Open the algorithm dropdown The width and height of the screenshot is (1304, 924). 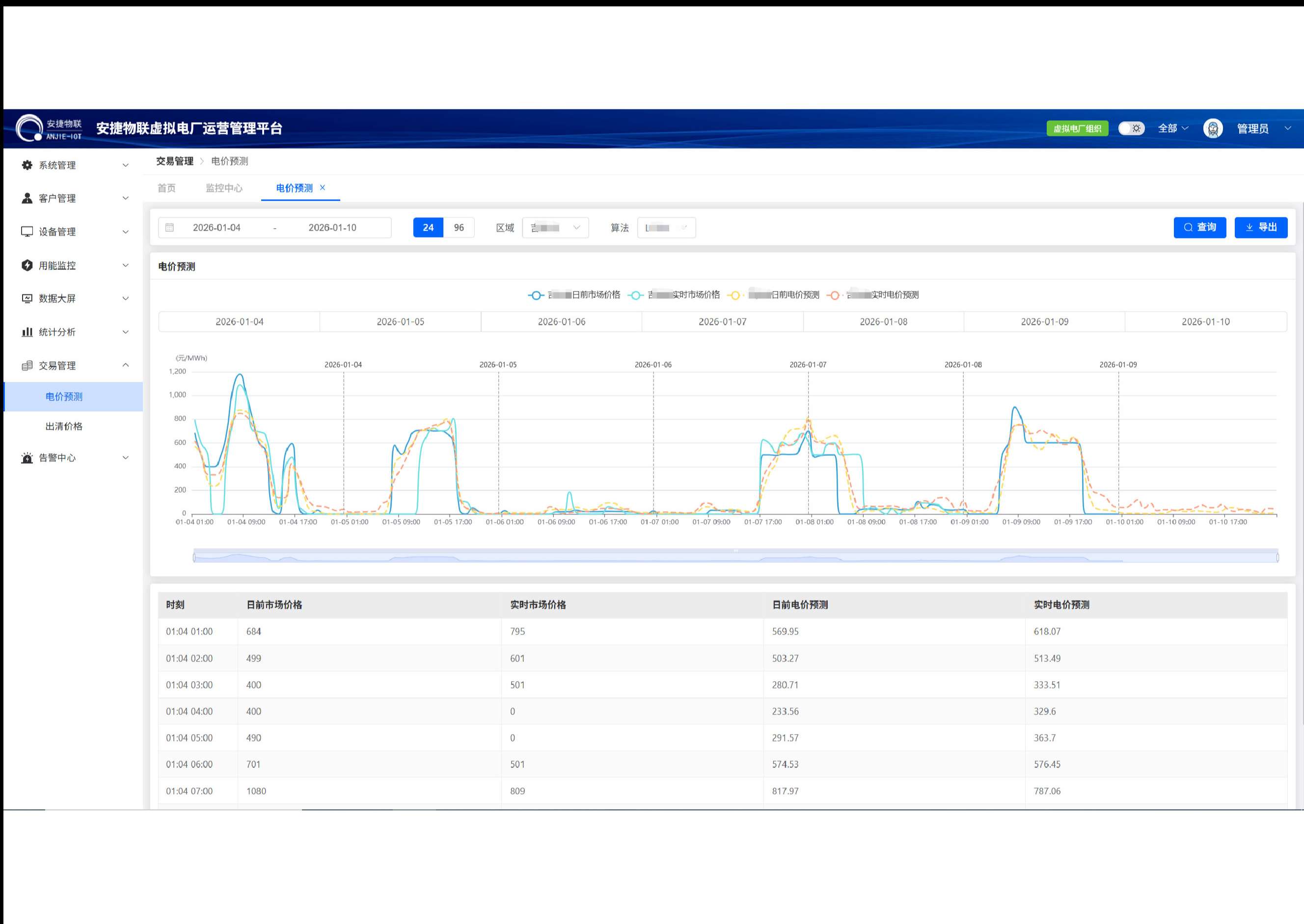point(666,228)
